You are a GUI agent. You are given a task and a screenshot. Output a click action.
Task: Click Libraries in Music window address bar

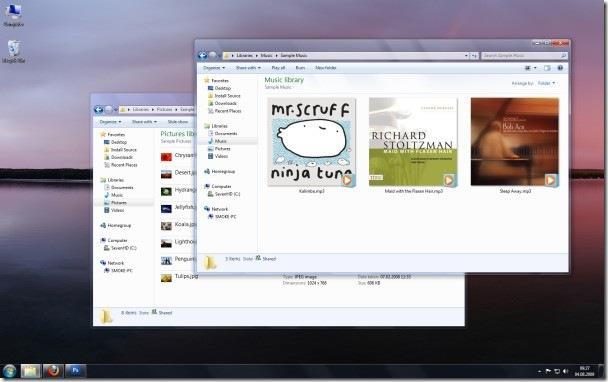pyautogui.click(x=245, y=56)
